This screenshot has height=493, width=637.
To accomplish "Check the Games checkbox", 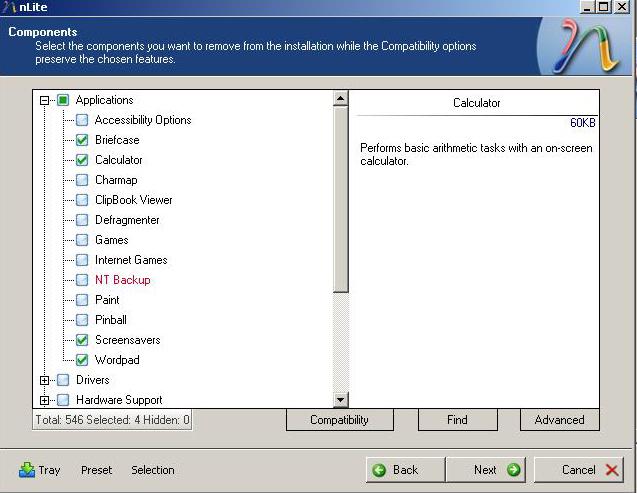I will (82, 240).
